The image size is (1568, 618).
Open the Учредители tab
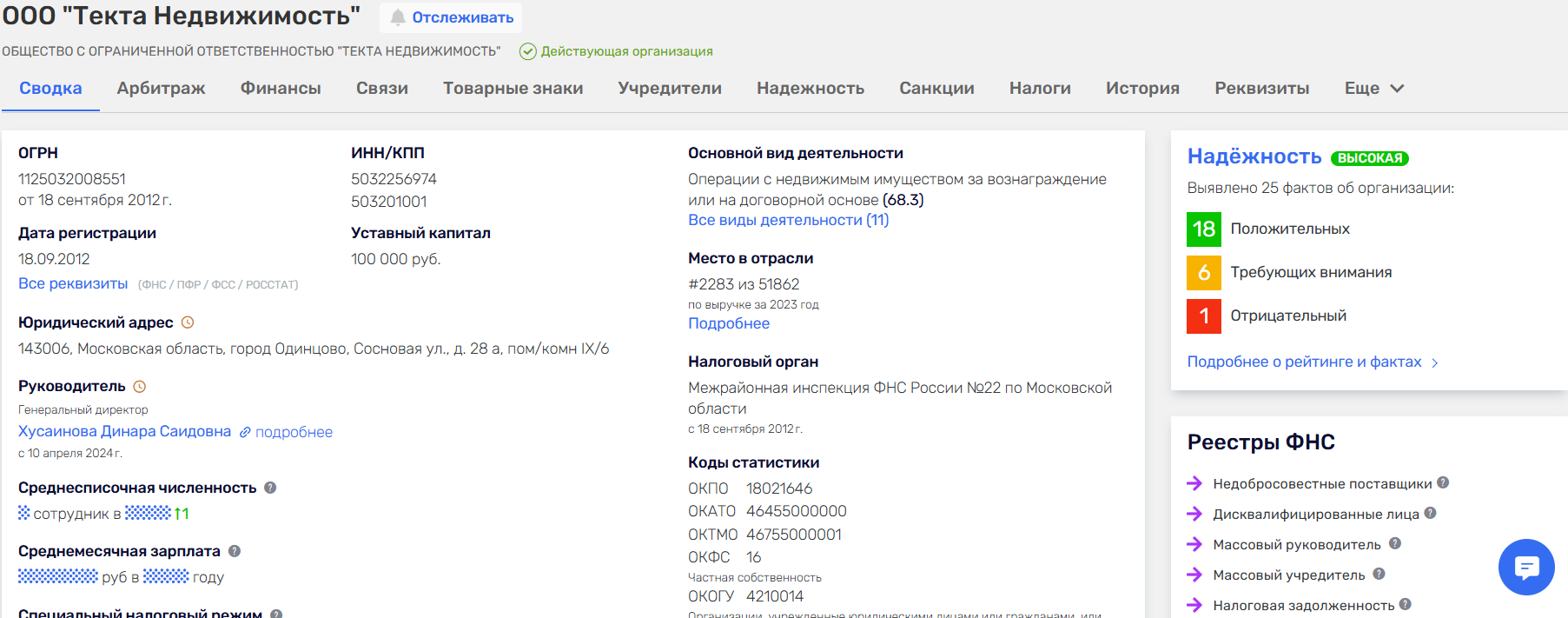(x=670, y=88)
